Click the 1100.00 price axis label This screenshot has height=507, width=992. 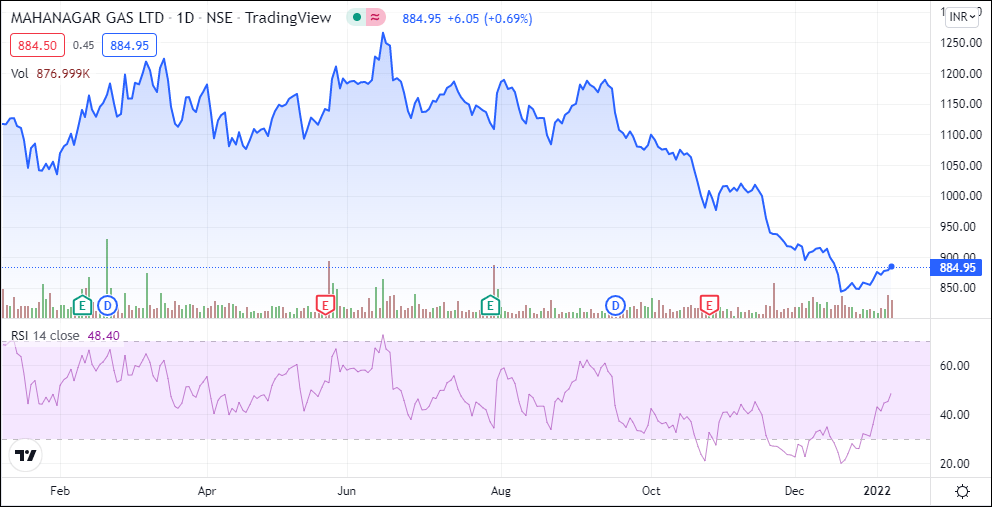(961, 135)
